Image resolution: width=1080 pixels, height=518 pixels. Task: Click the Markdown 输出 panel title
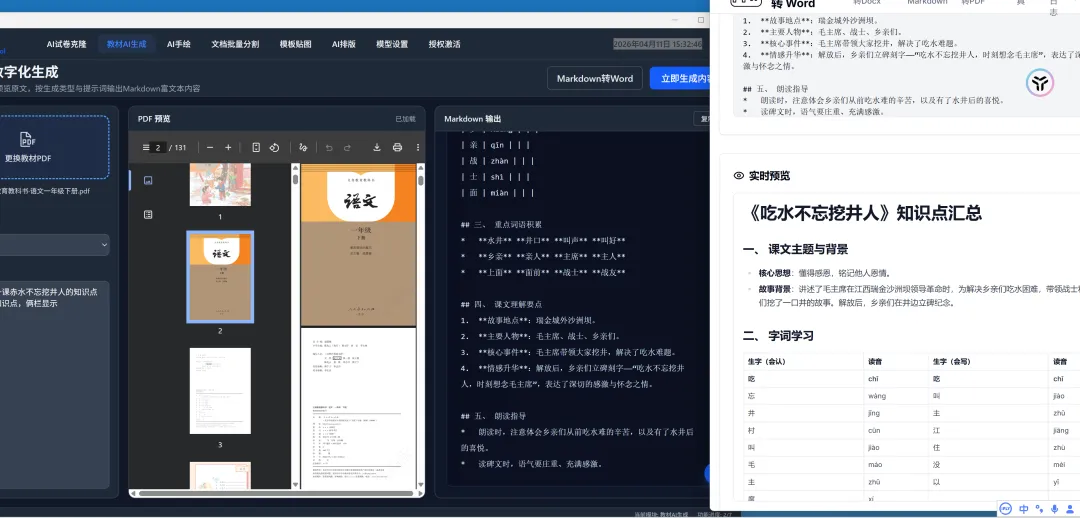click(x=472, y=119)
